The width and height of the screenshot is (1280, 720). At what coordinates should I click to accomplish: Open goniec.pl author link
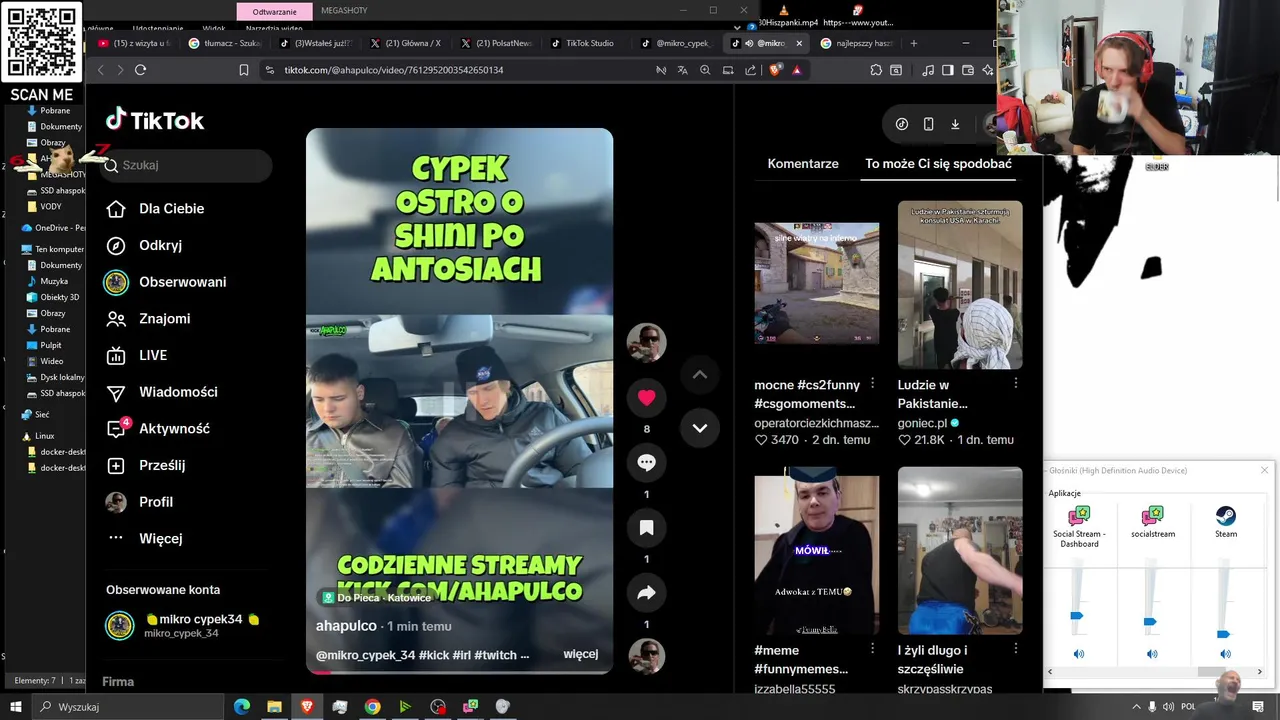[x=922, y=423]
